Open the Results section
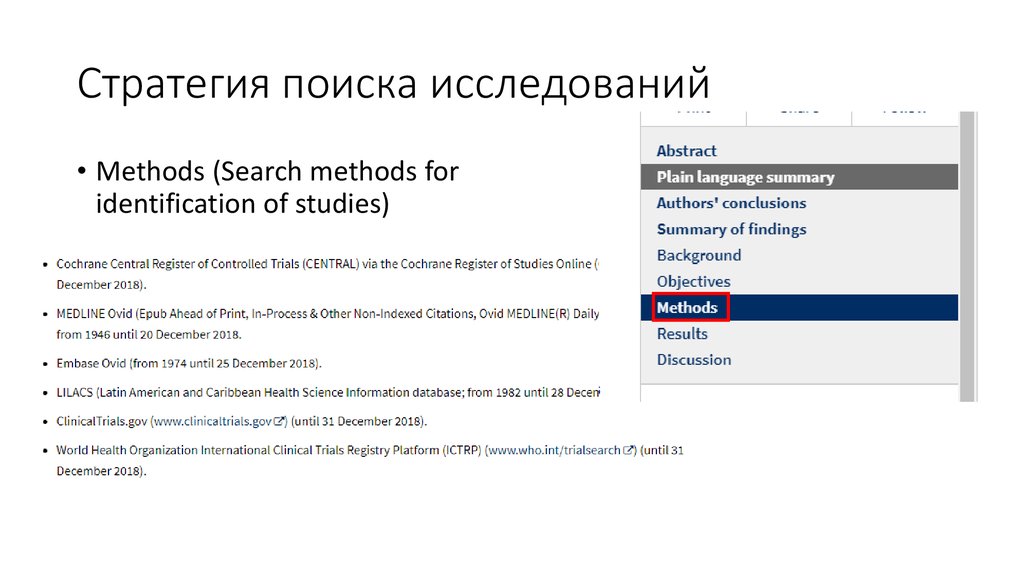This screenshot has width=1024, height=574. coord(681,333)
